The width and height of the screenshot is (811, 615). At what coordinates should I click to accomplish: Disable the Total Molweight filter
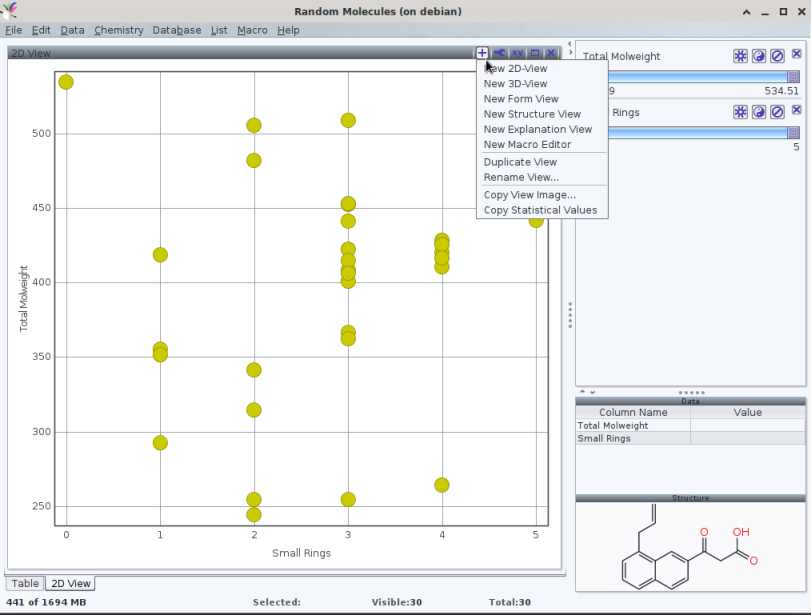[776, 56]
